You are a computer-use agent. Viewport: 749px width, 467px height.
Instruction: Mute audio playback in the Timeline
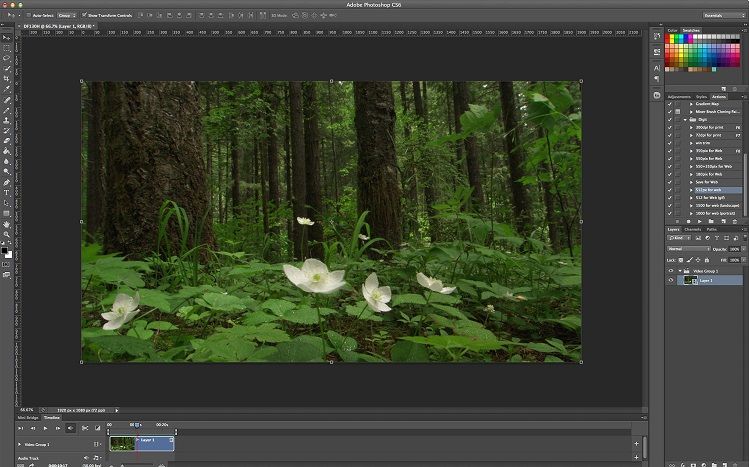click(x=70, y=428)
